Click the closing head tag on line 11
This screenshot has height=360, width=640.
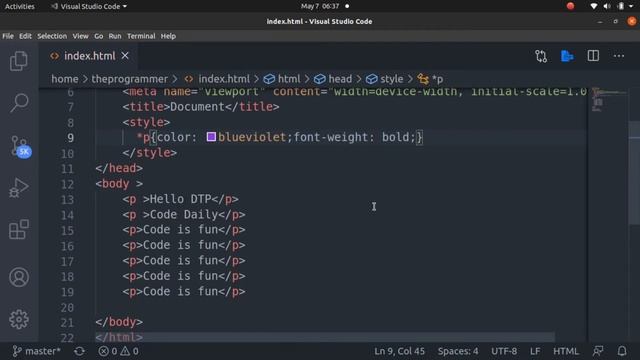119,168
